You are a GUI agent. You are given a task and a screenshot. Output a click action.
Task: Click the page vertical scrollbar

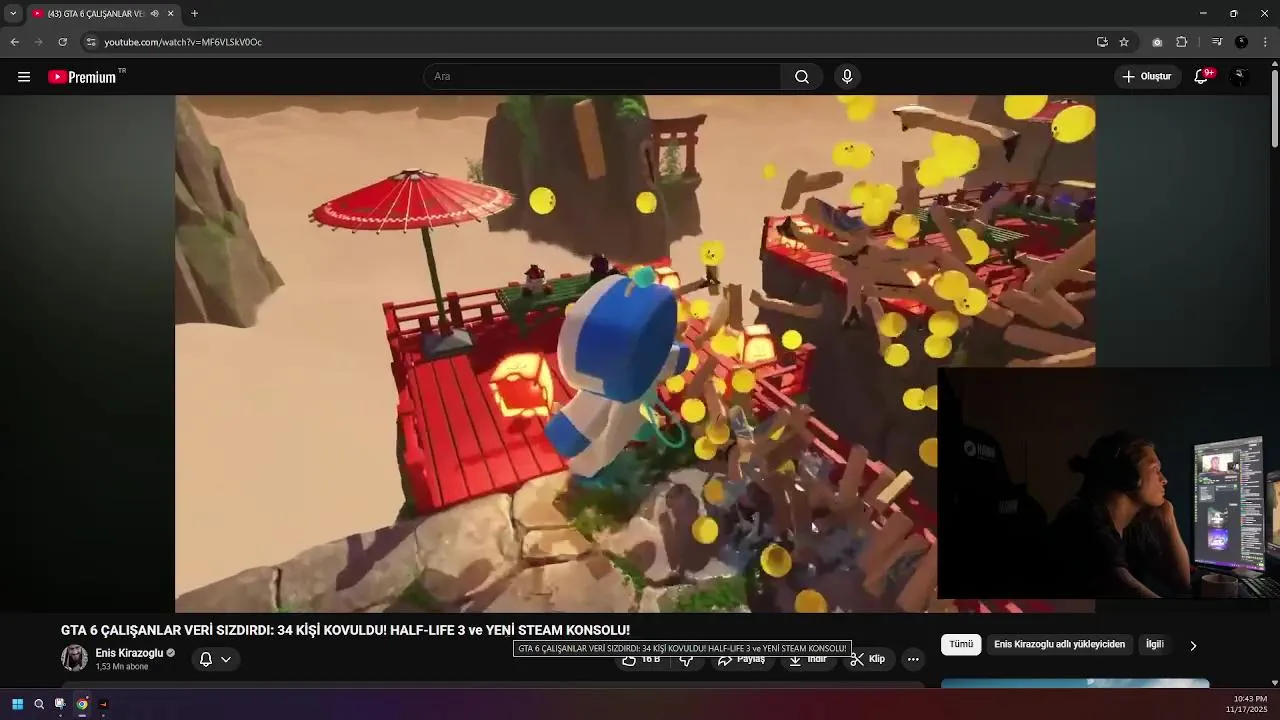coord(1274,110)
